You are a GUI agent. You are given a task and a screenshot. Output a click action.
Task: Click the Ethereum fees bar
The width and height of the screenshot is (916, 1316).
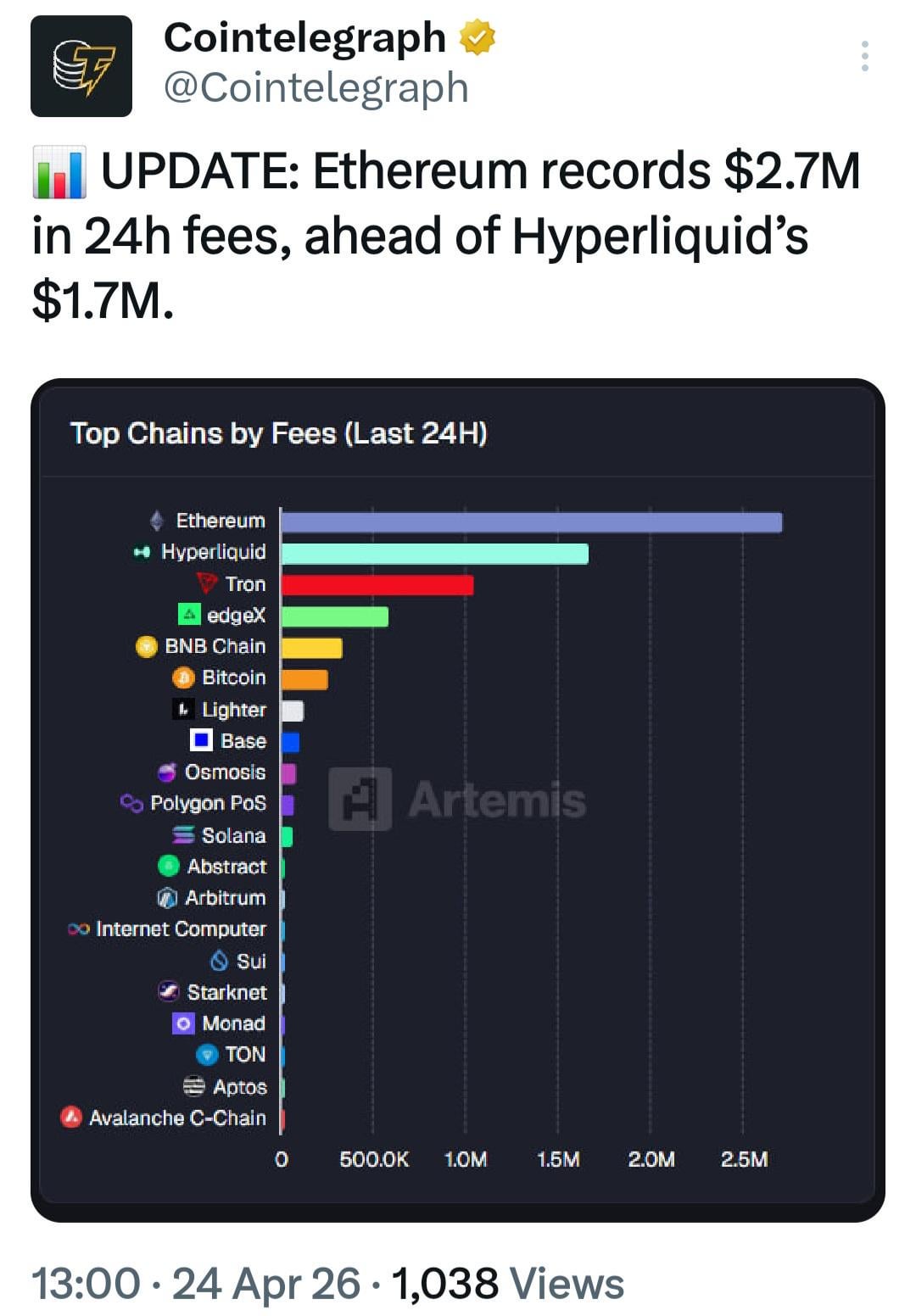point(531,522)
